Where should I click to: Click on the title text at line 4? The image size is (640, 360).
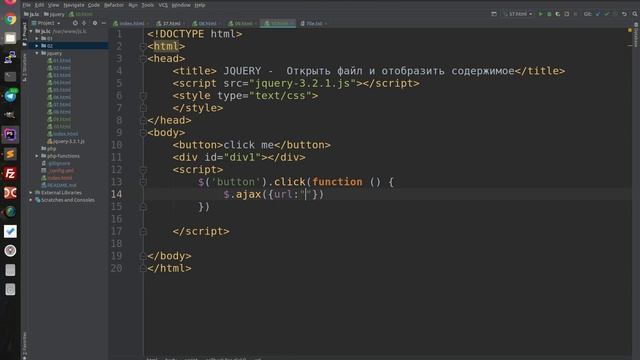[369, 71]
